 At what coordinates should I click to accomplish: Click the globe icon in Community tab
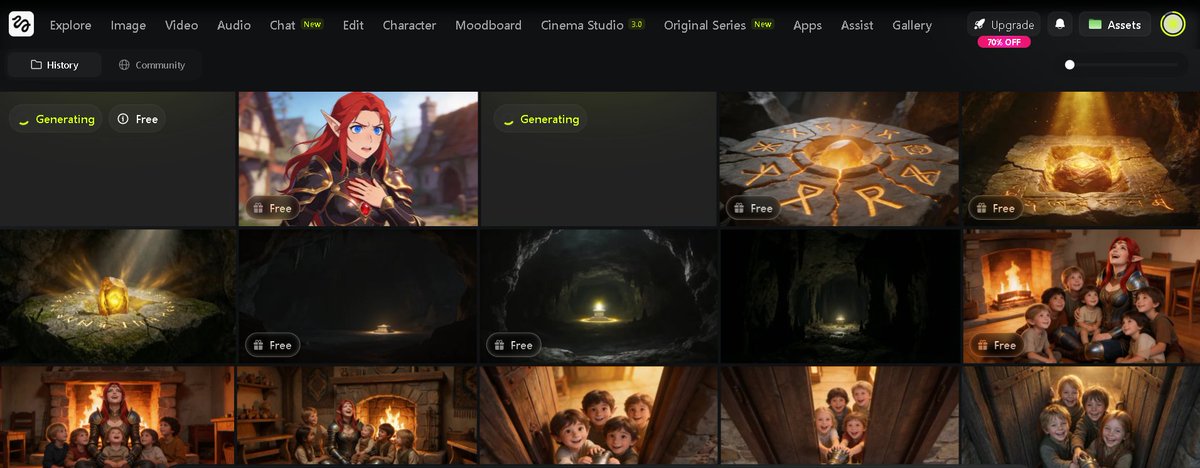124,65
